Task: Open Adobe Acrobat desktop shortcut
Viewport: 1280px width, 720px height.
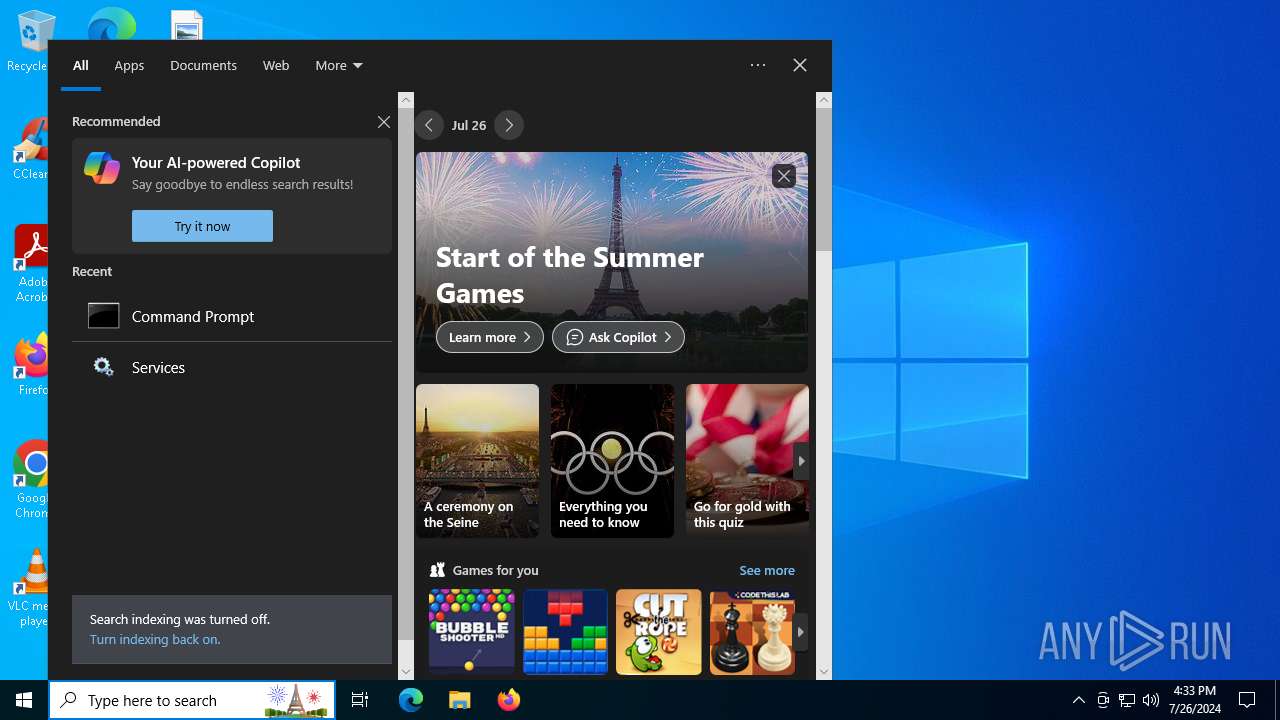Action: click(x=30, y=262)
